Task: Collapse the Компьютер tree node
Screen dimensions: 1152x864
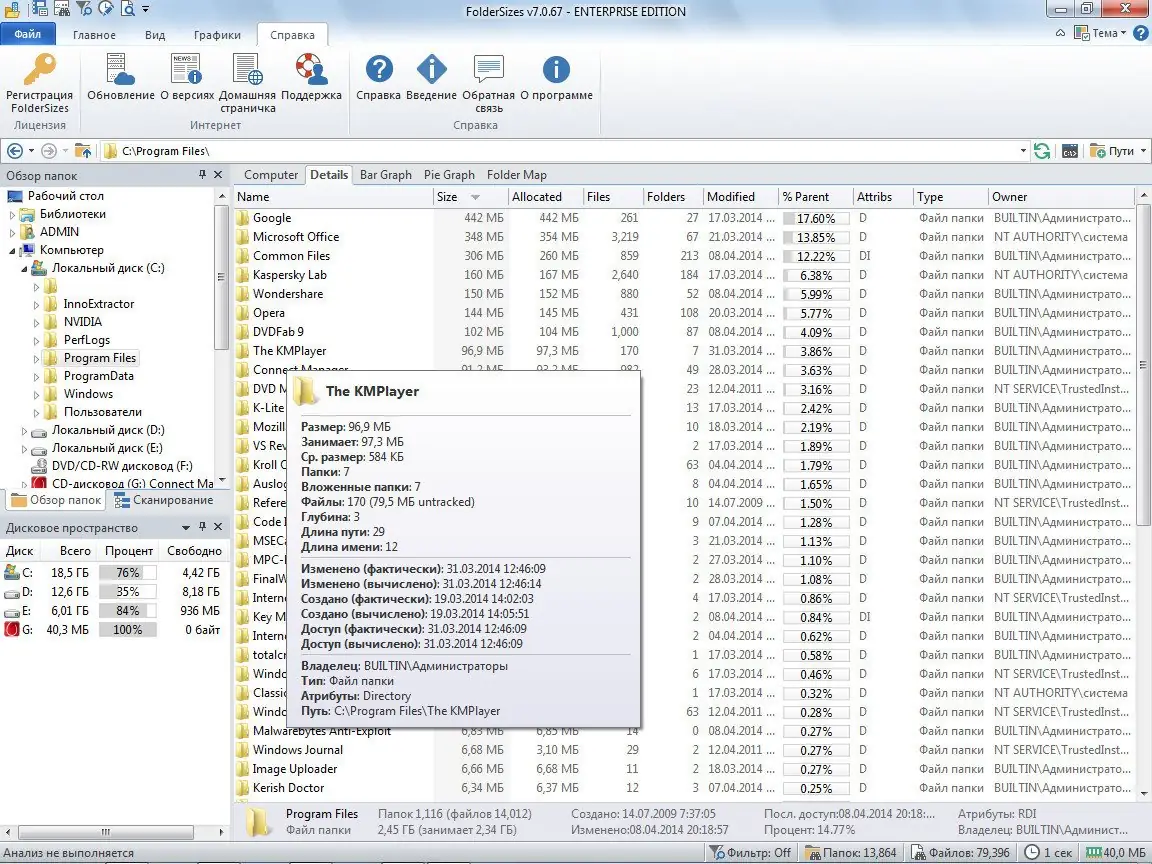Action: pyautogui.click(x=12, y=251)
